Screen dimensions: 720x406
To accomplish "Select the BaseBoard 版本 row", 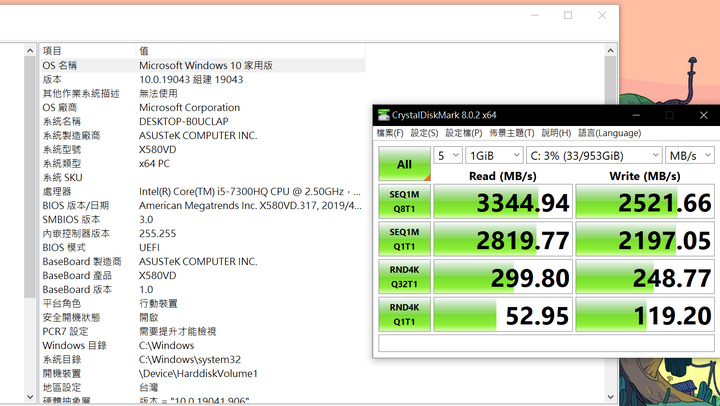I will pyautogui.click(x=202, y=289).
